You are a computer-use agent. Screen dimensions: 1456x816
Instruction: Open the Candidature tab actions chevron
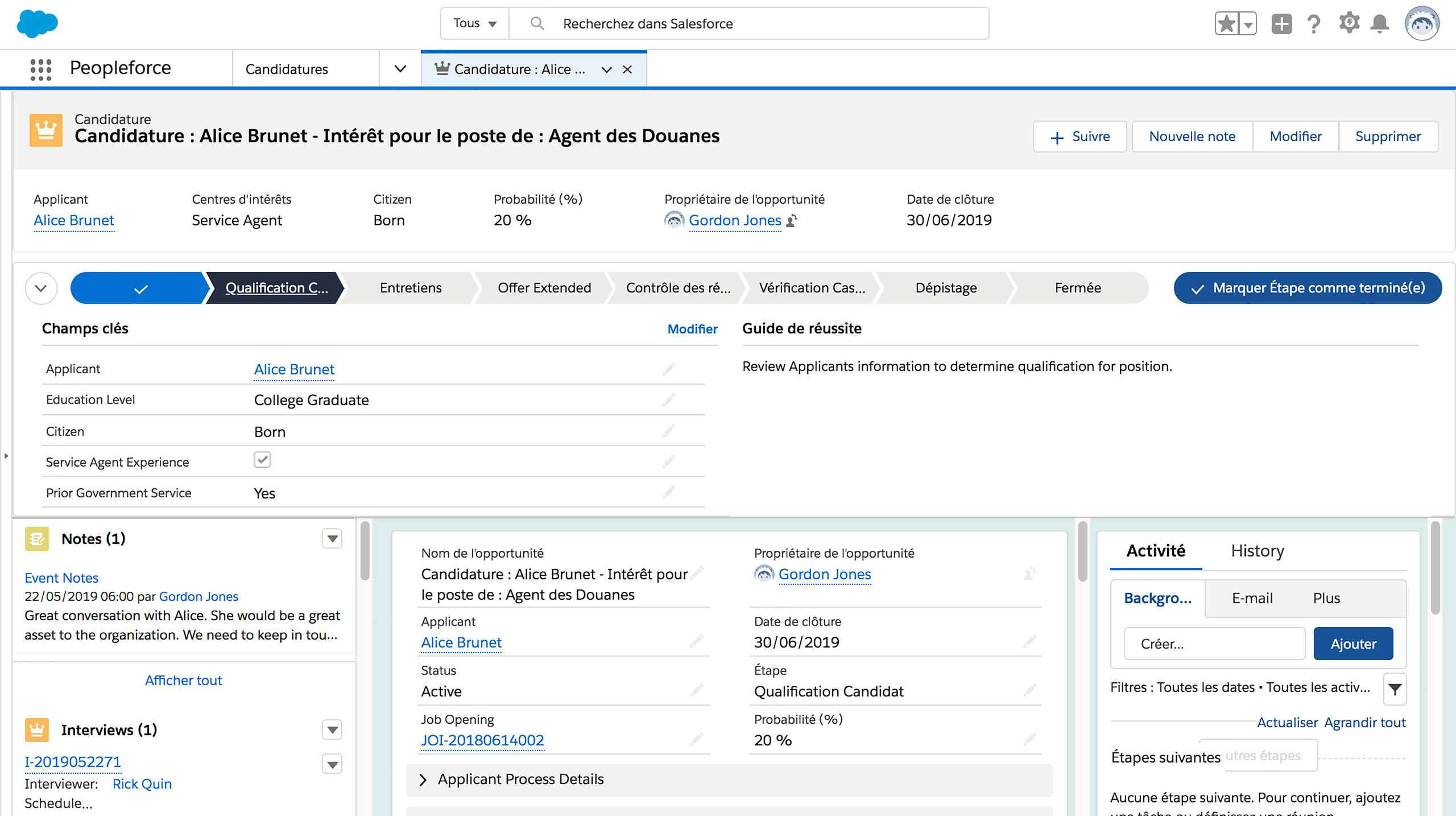click(607, 69)
